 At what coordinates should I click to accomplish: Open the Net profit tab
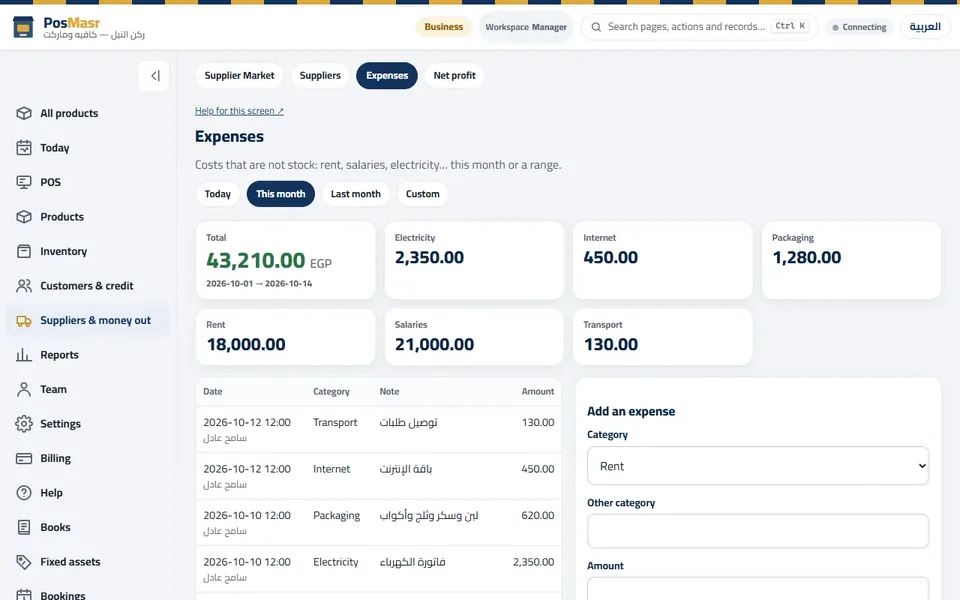pos(454,75)
